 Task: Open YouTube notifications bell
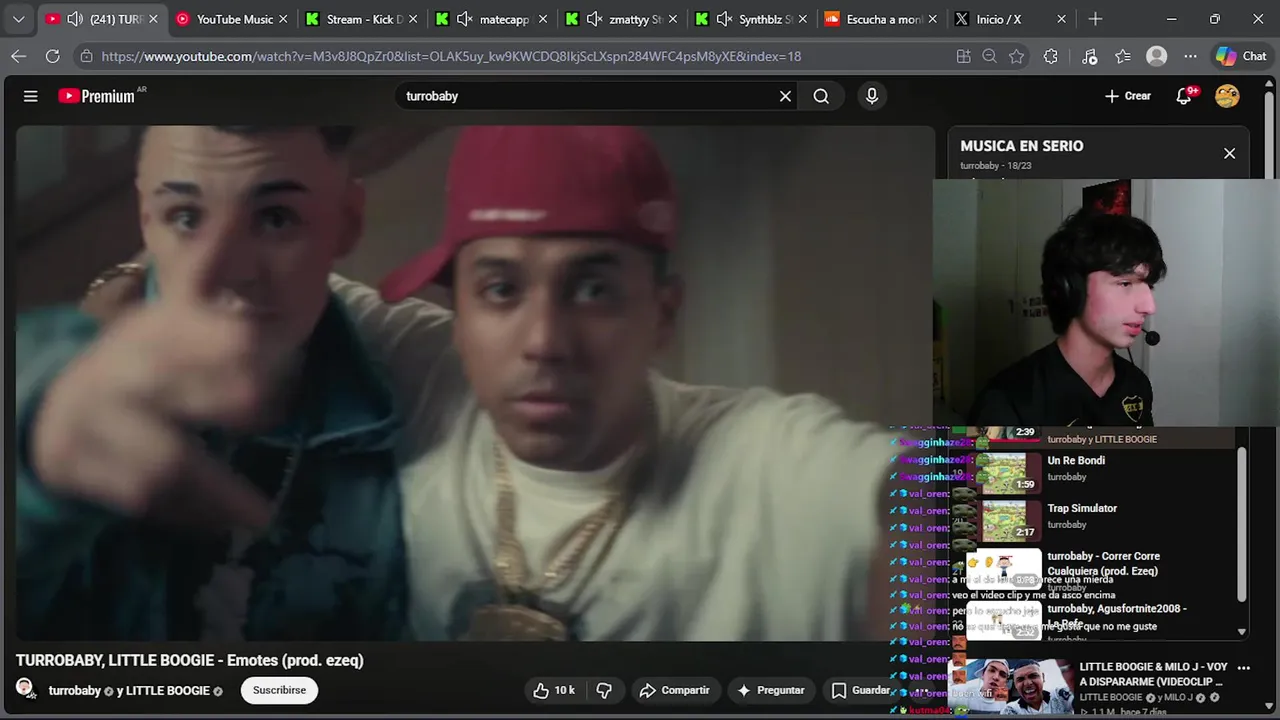[x=1185, y=96]
